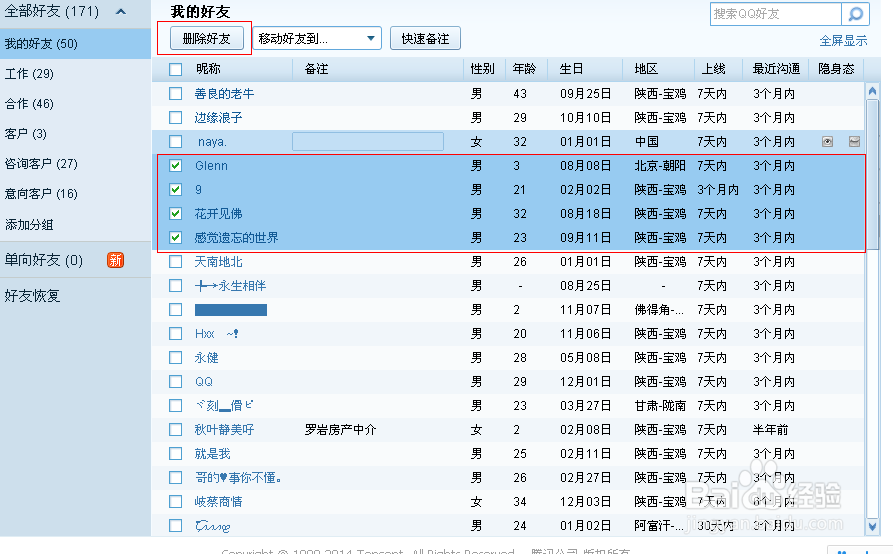The image size is (893, 554).
Task: Sort by 上线 column header
Action: (x=713, y=69)
